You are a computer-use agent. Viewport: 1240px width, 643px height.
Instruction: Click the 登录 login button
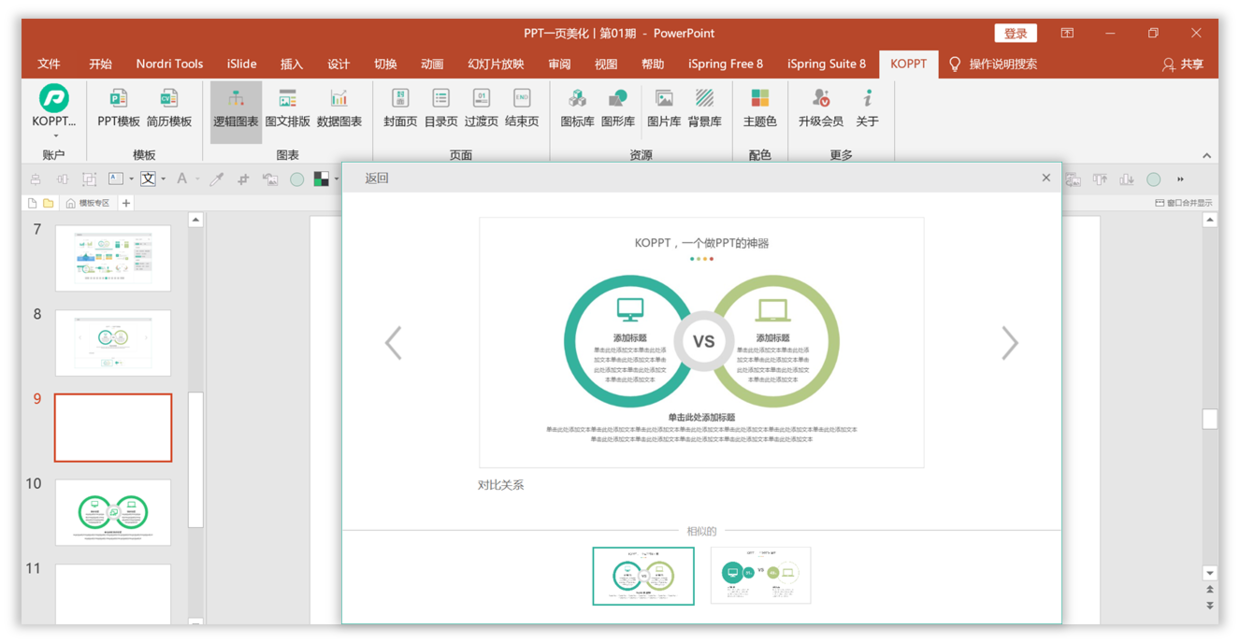1015,33
